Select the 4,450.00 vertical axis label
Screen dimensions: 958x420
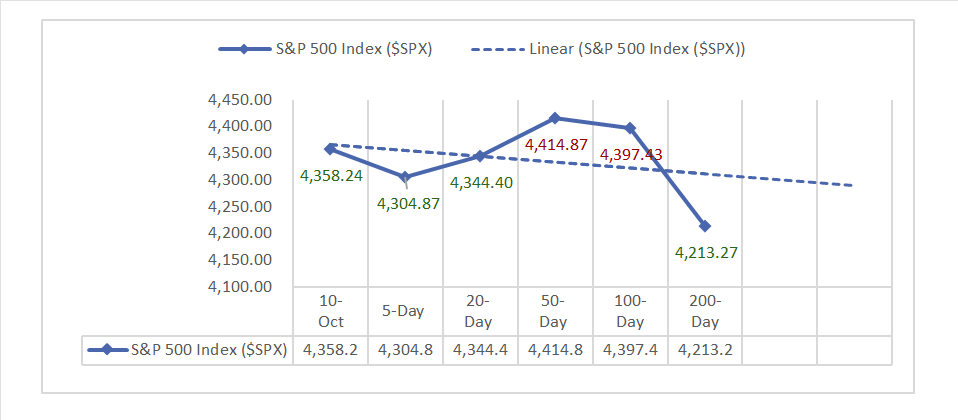240,100
